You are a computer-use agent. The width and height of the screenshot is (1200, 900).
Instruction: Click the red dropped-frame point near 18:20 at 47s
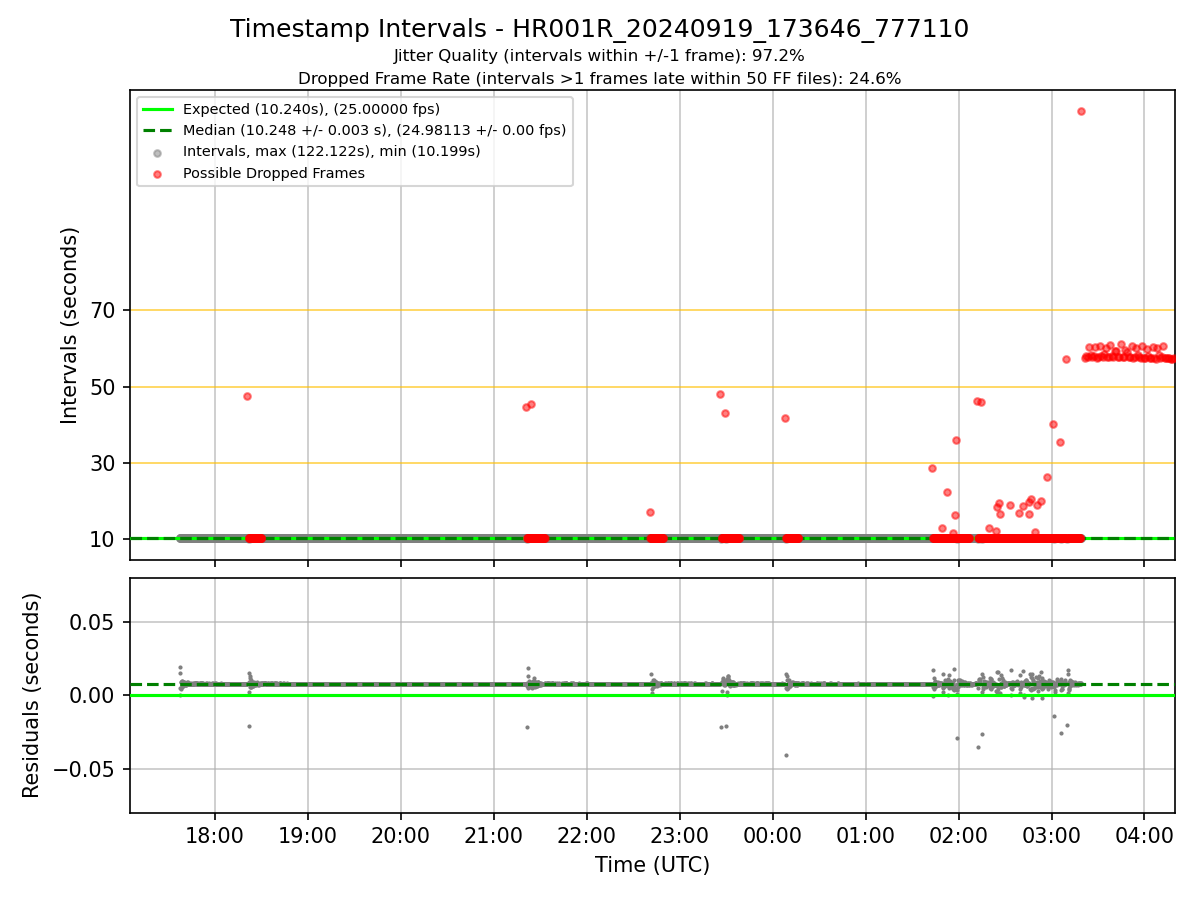point(247,396)
